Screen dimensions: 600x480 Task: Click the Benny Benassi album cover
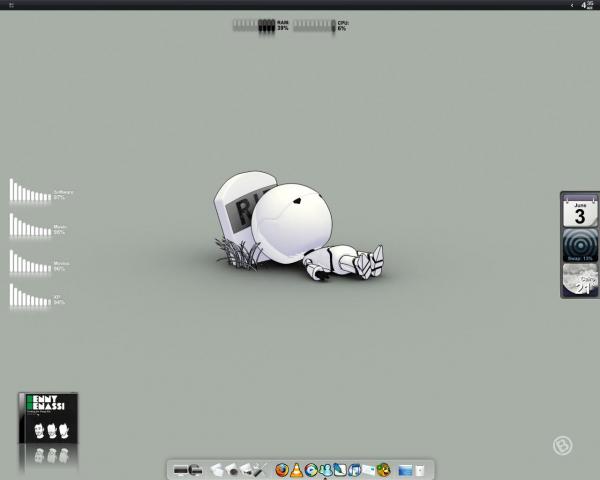(48, 418)
